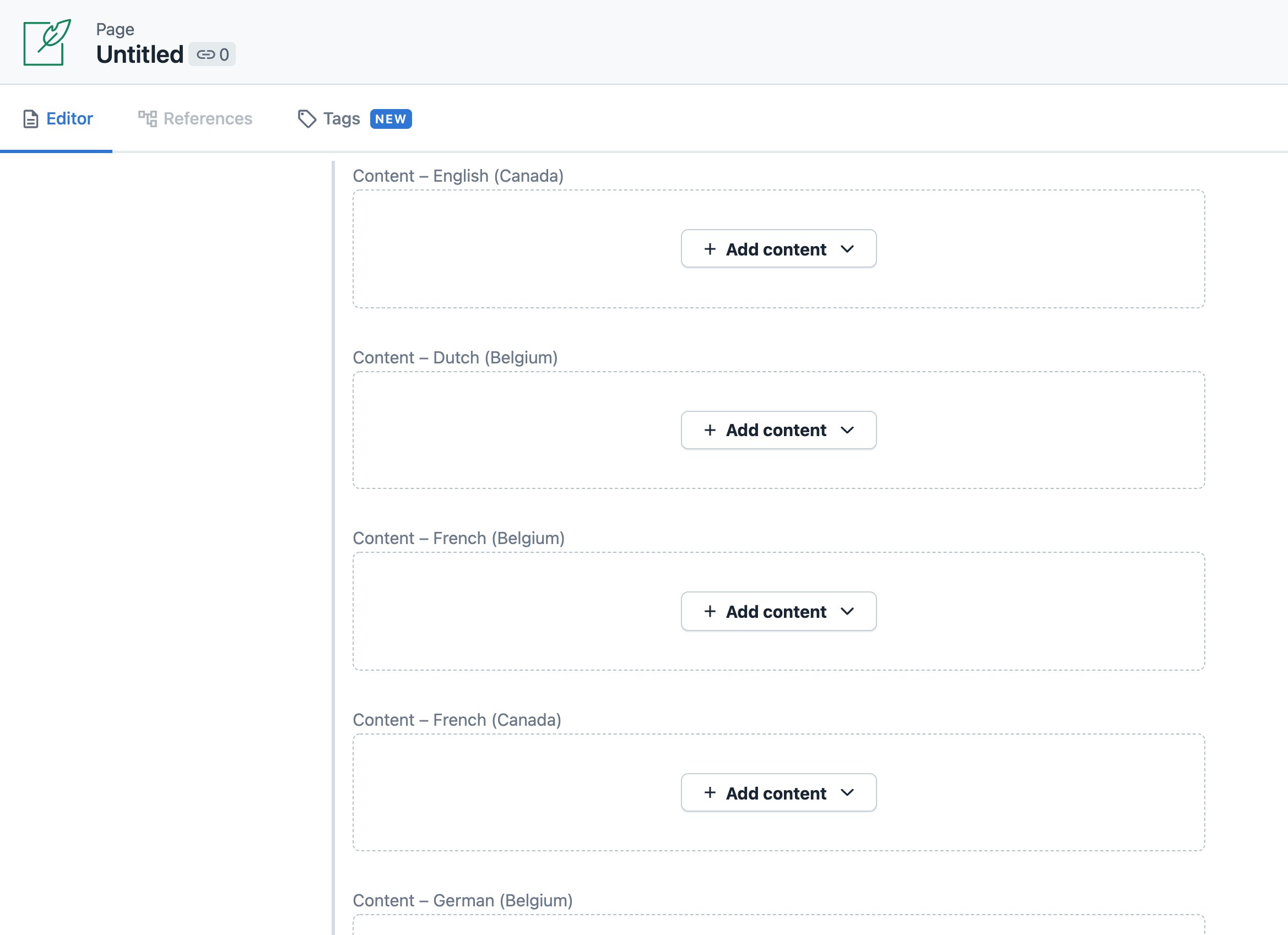Click the Untitled page title
Viewport: 1288px width, 935px height.
pyautogui.click(x=140, y=53)
